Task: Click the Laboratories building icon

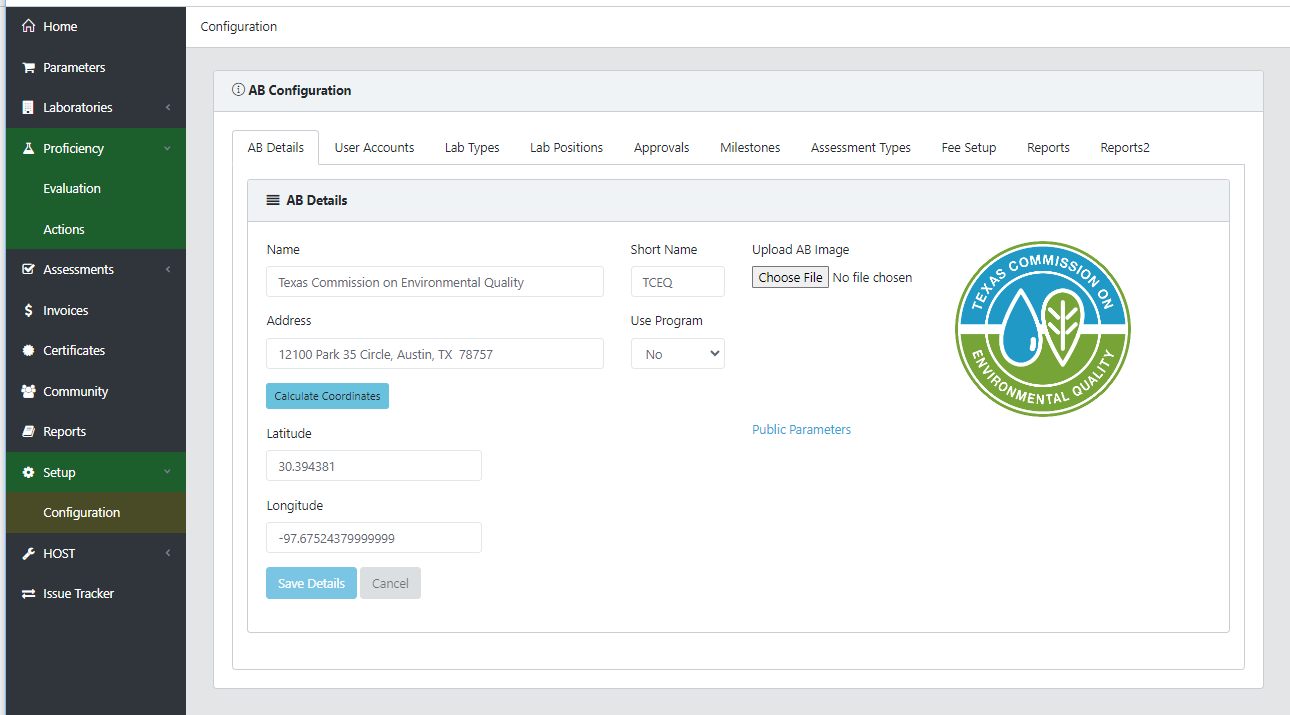Action: click(28, 108)
